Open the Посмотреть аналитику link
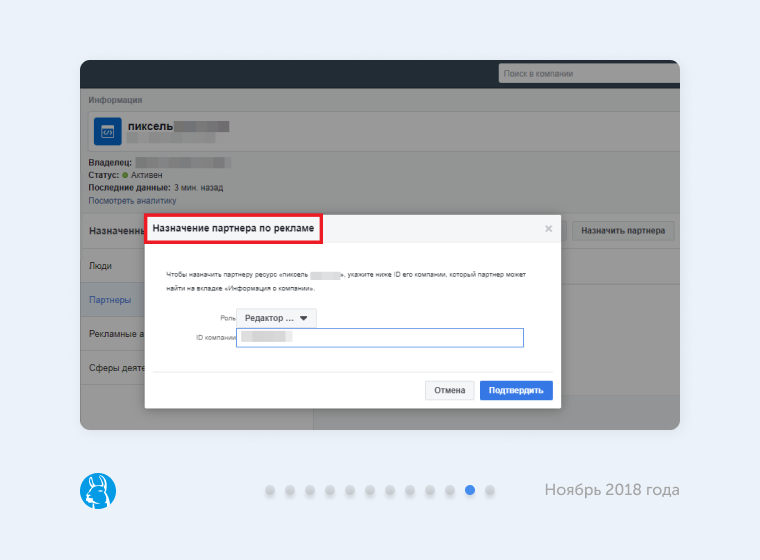 coord(132,200)
